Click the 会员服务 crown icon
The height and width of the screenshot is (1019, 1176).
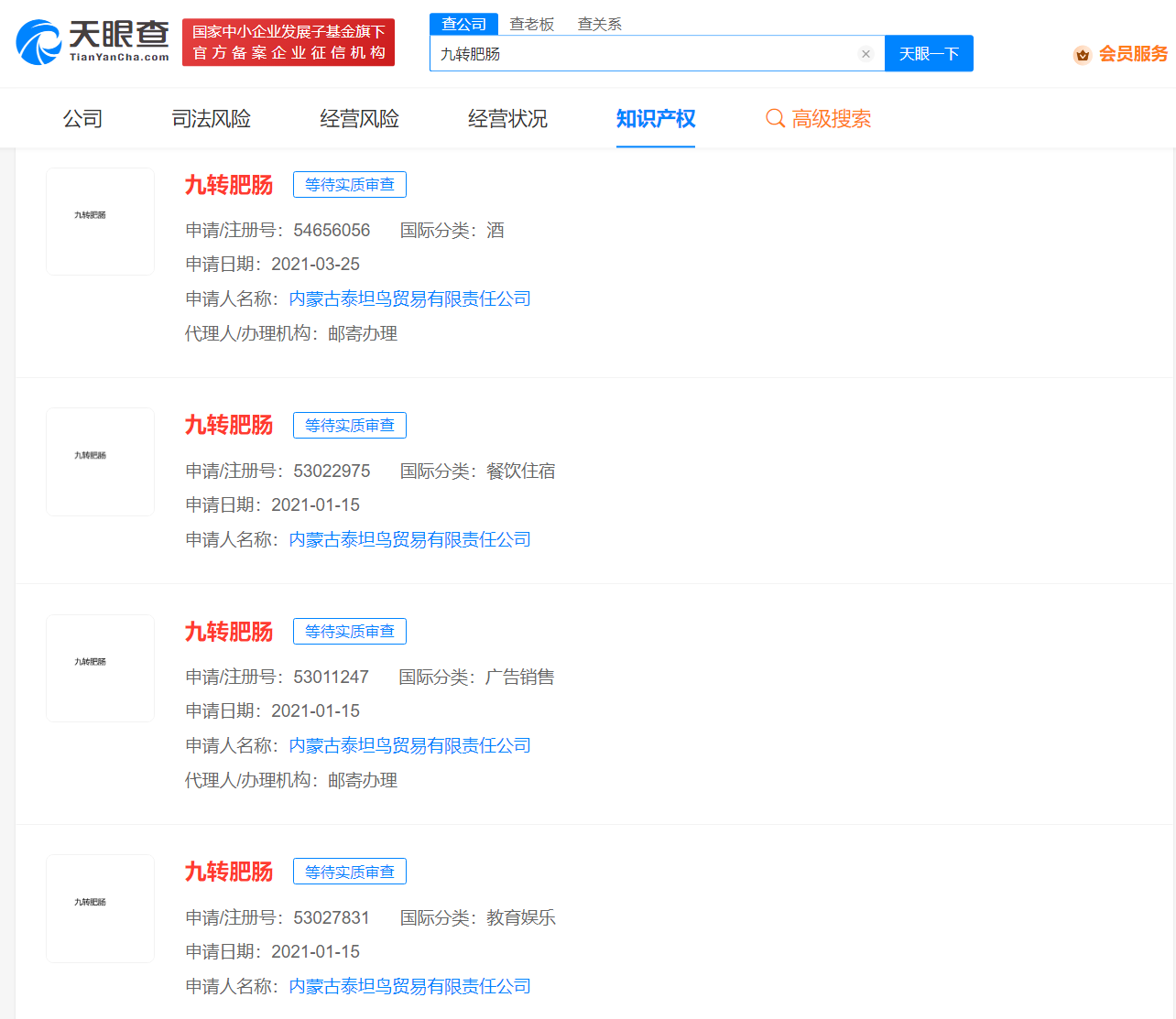(x=1083, y=55)
